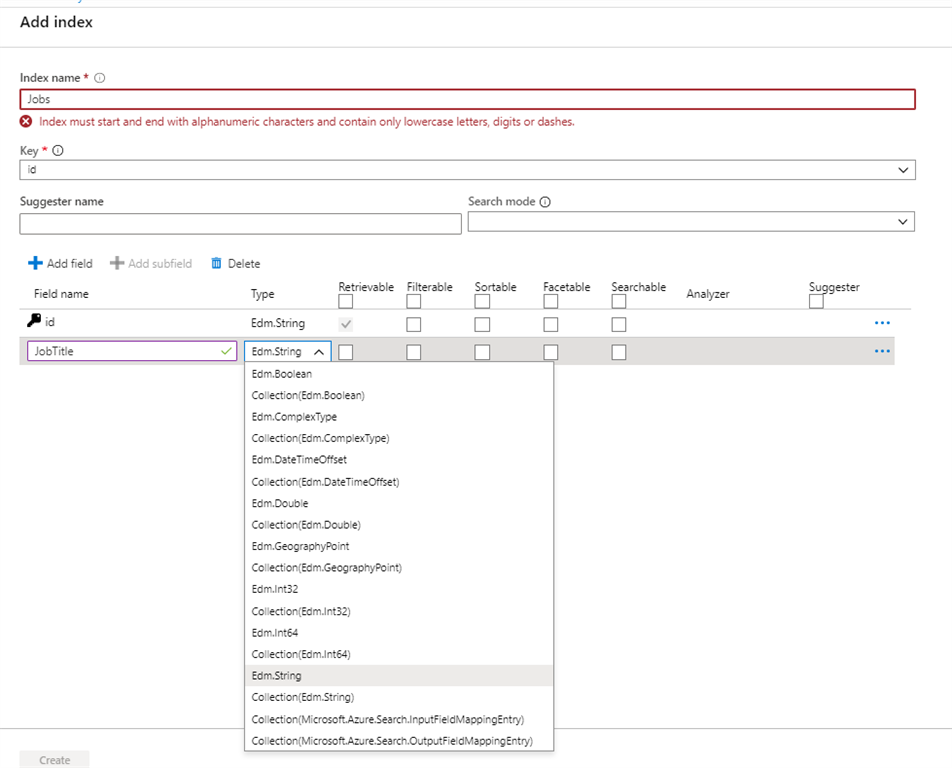Expand the Key dropdown
Viewport: 952px width, 768px height.
[904, 171]
